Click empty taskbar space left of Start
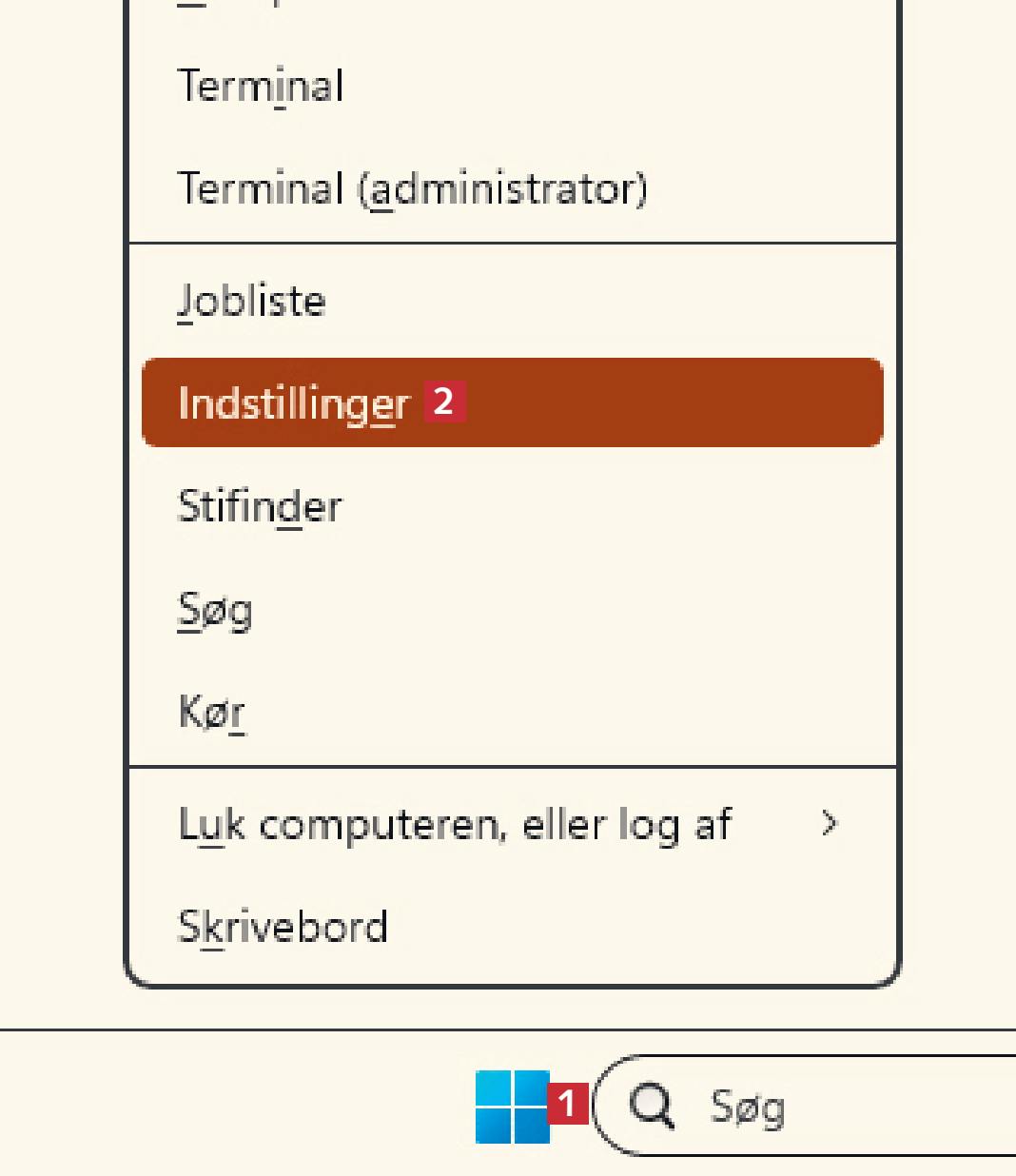Image resolution: width=1016 pixels, height=1176 pixels. point(238,1106)
